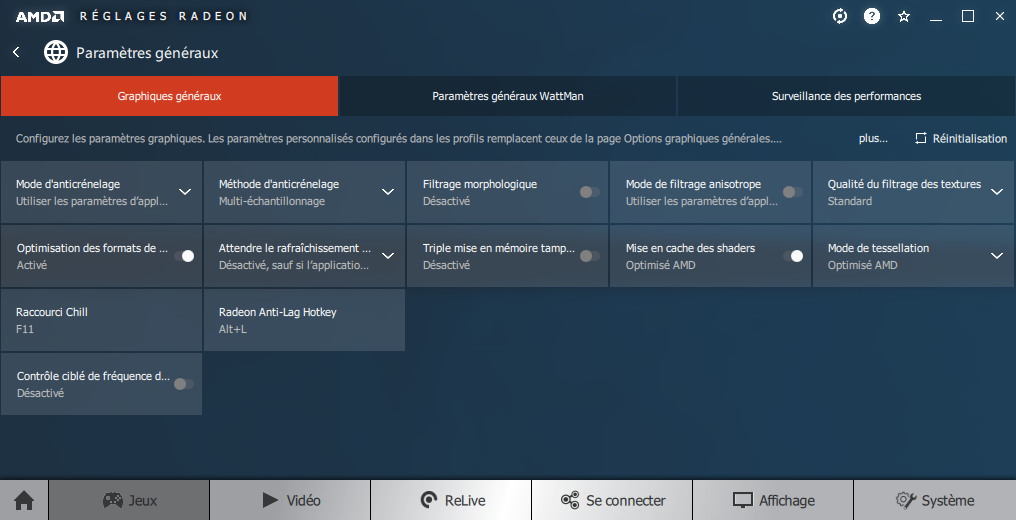The height and width of the screenshot is (520, 1016).
Task: Expand Mode de tessellation options
Action: coord(996,256)
